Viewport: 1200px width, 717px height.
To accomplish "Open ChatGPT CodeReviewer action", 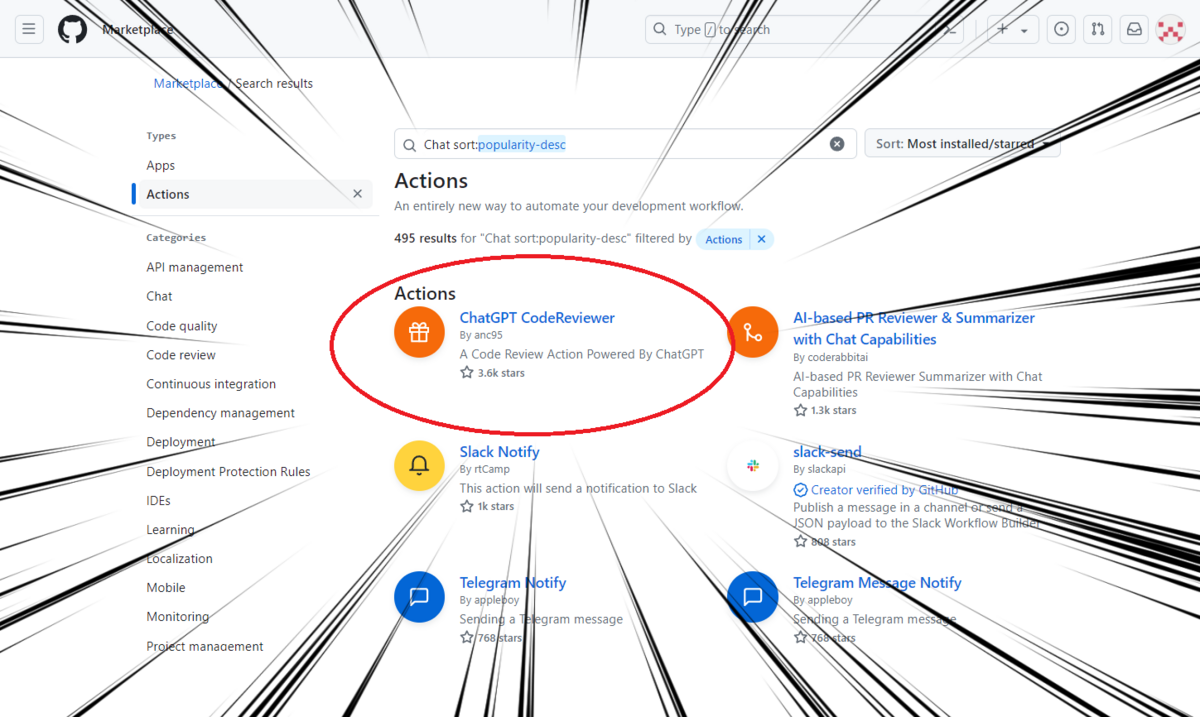I will coord(537,318).
